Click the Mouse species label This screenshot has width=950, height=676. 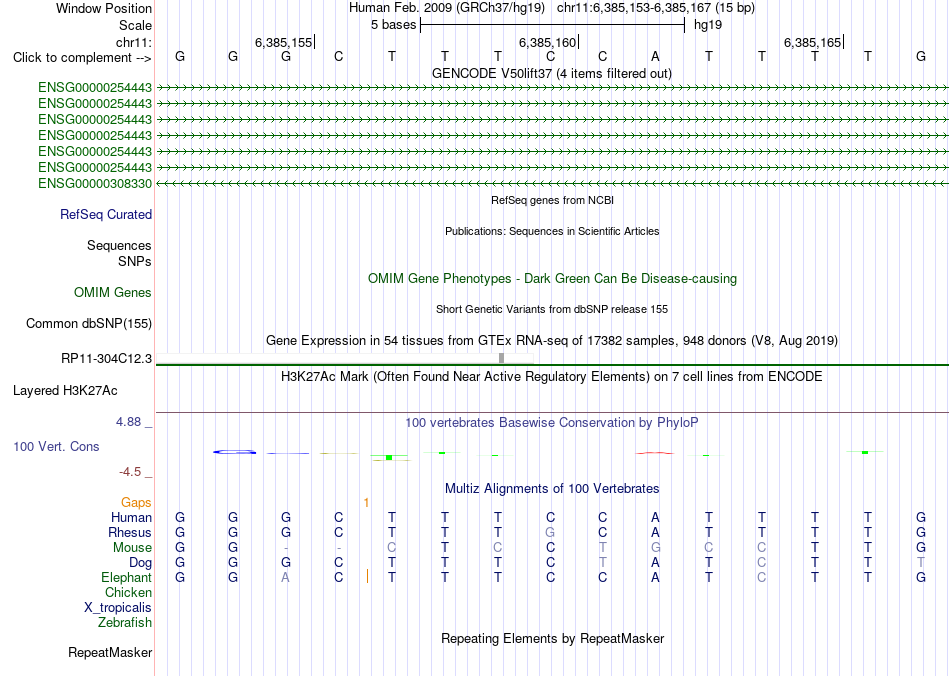[x=132, y=548]
